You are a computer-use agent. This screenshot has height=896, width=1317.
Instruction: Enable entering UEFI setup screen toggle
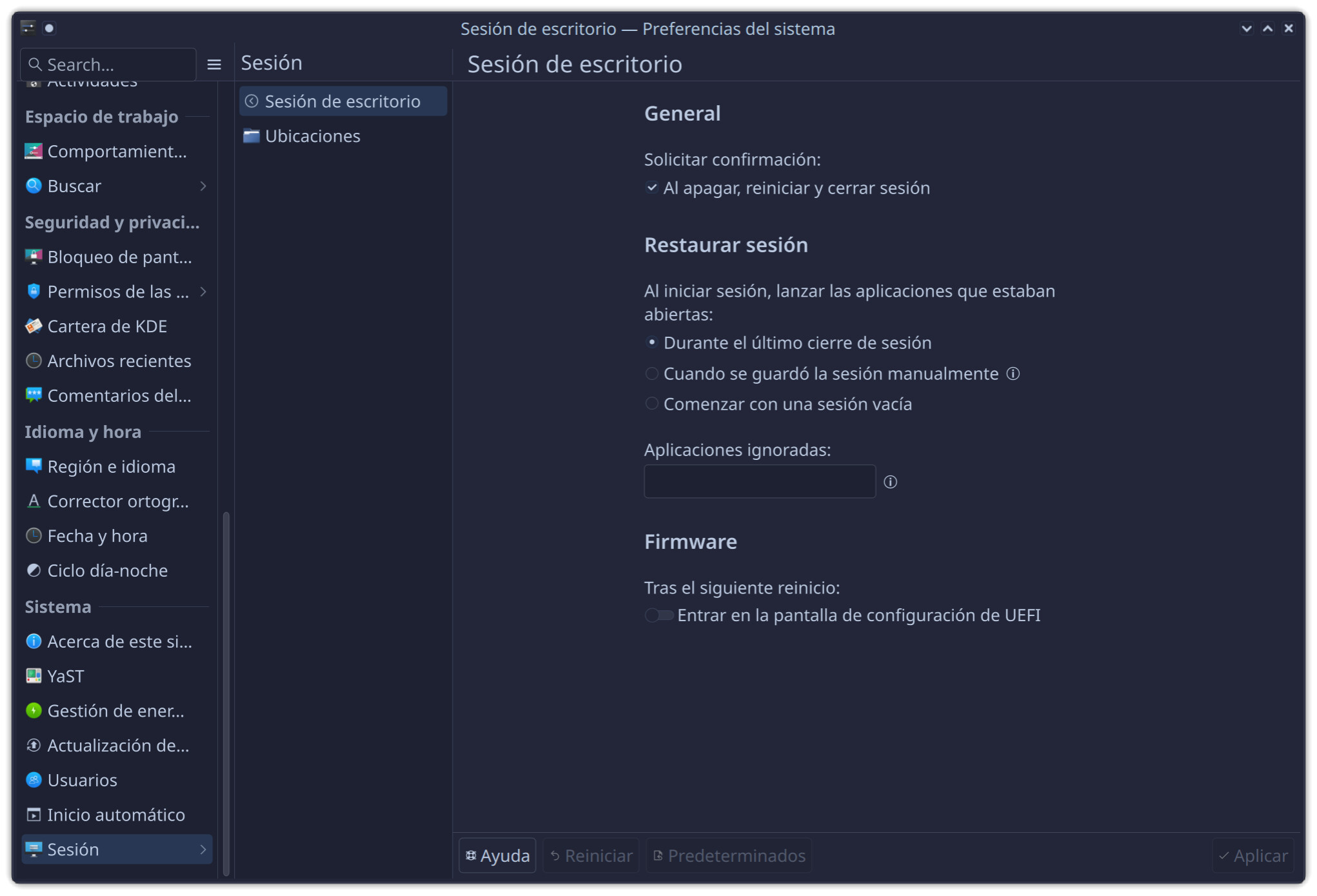click(659, 615)
